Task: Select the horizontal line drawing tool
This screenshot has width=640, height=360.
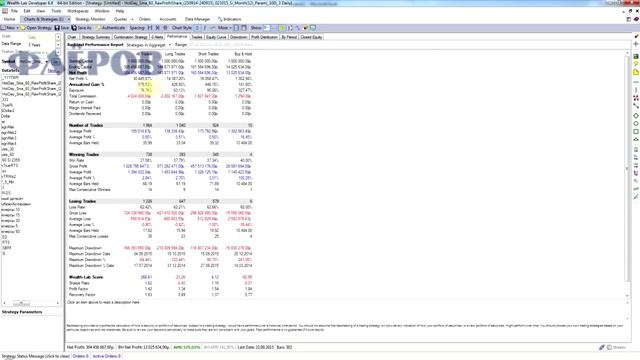Action: point(636,82)
